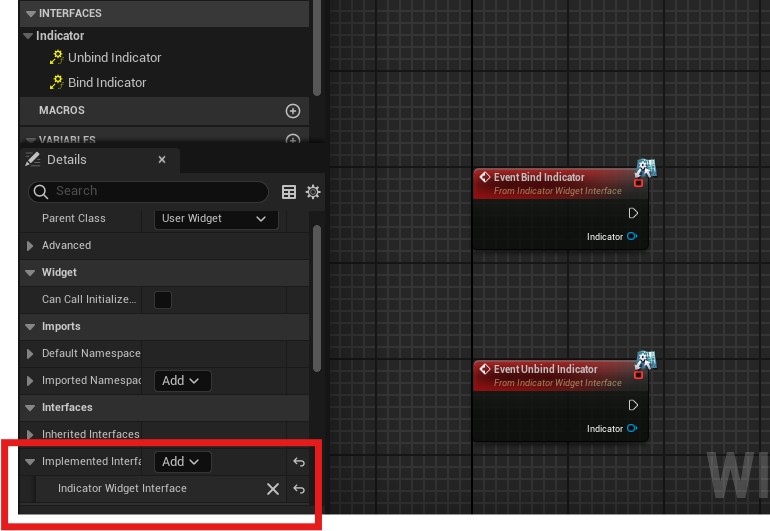This screenshot has width=770, height=531.
Task: Click Event Unbind Indicator execution output pin
Action: pyautogui.click(x=633, y=405)
